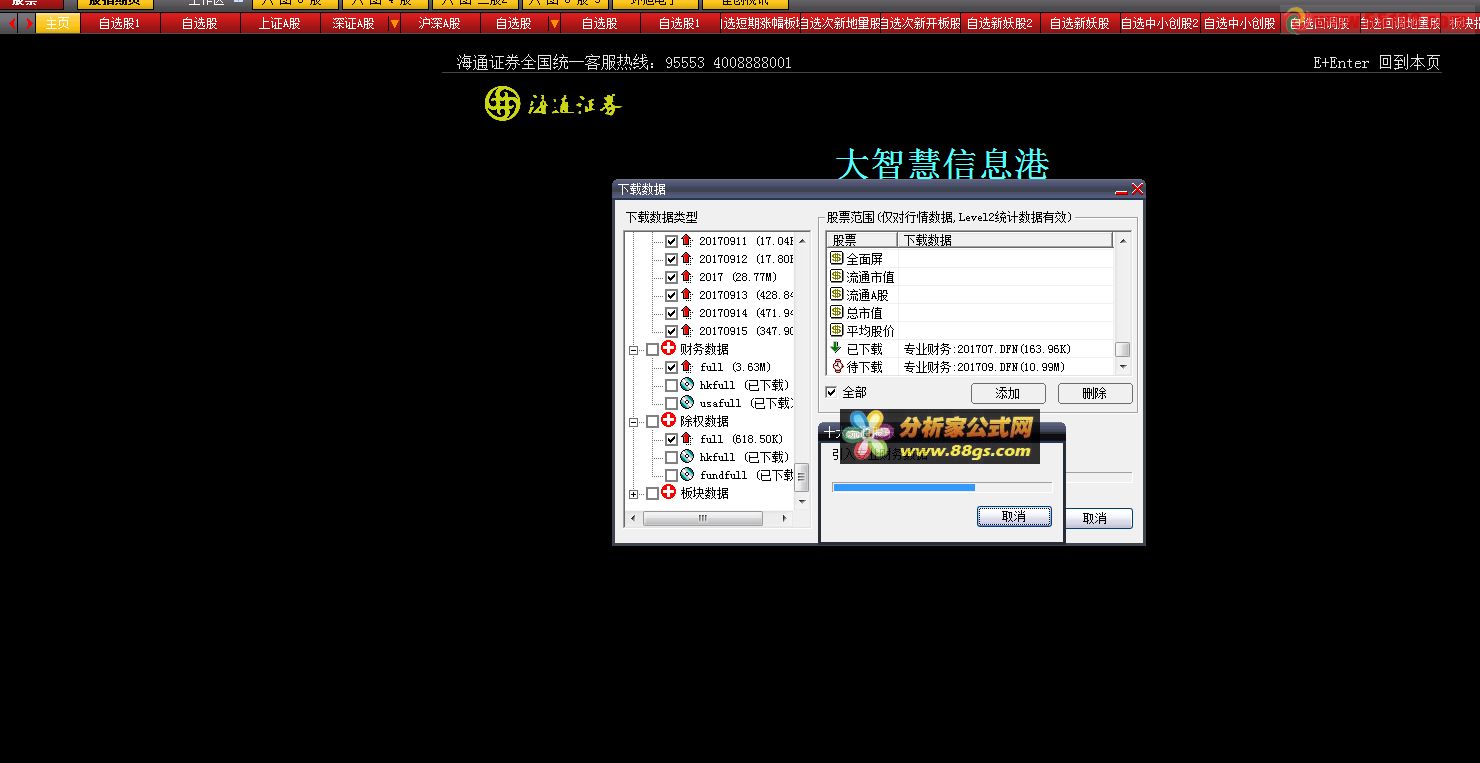Click data type tree scroll-down arrow
Image resolution: width=1480 pixels, height=763 pixels.
point(802,501)
